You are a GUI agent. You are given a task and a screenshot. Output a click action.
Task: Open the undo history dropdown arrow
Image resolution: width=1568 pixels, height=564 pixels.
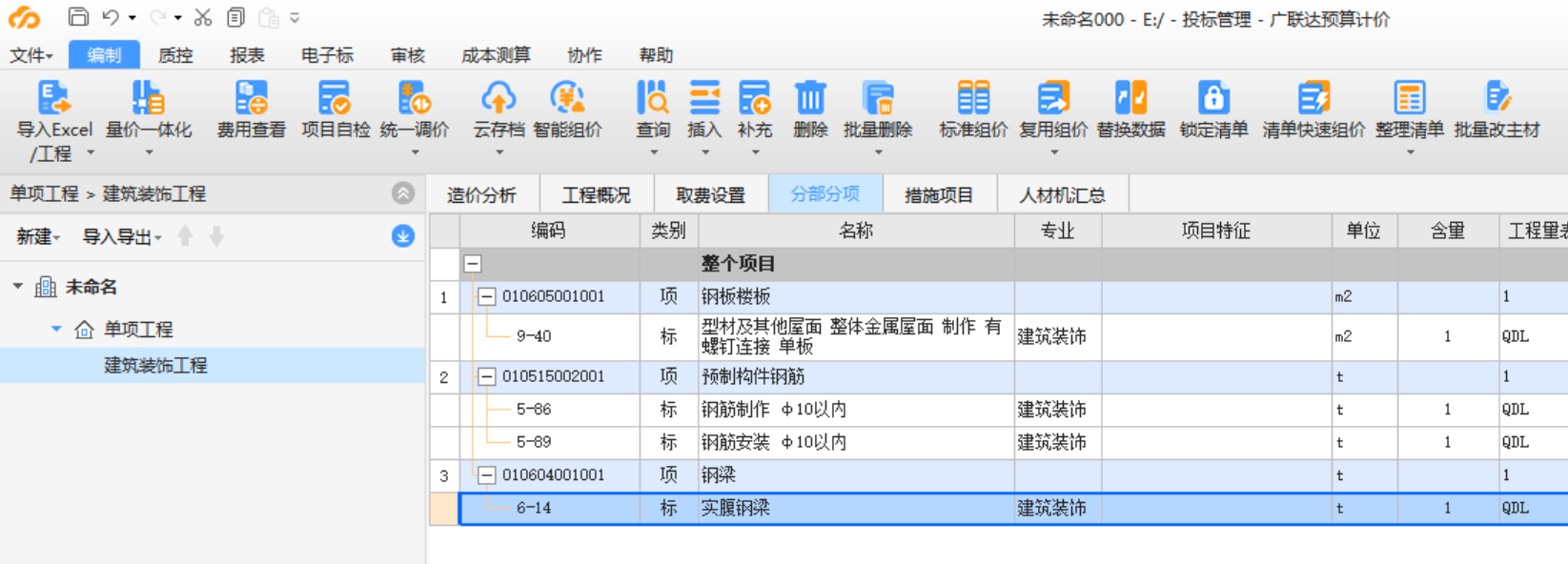click(x=132, y=18)
